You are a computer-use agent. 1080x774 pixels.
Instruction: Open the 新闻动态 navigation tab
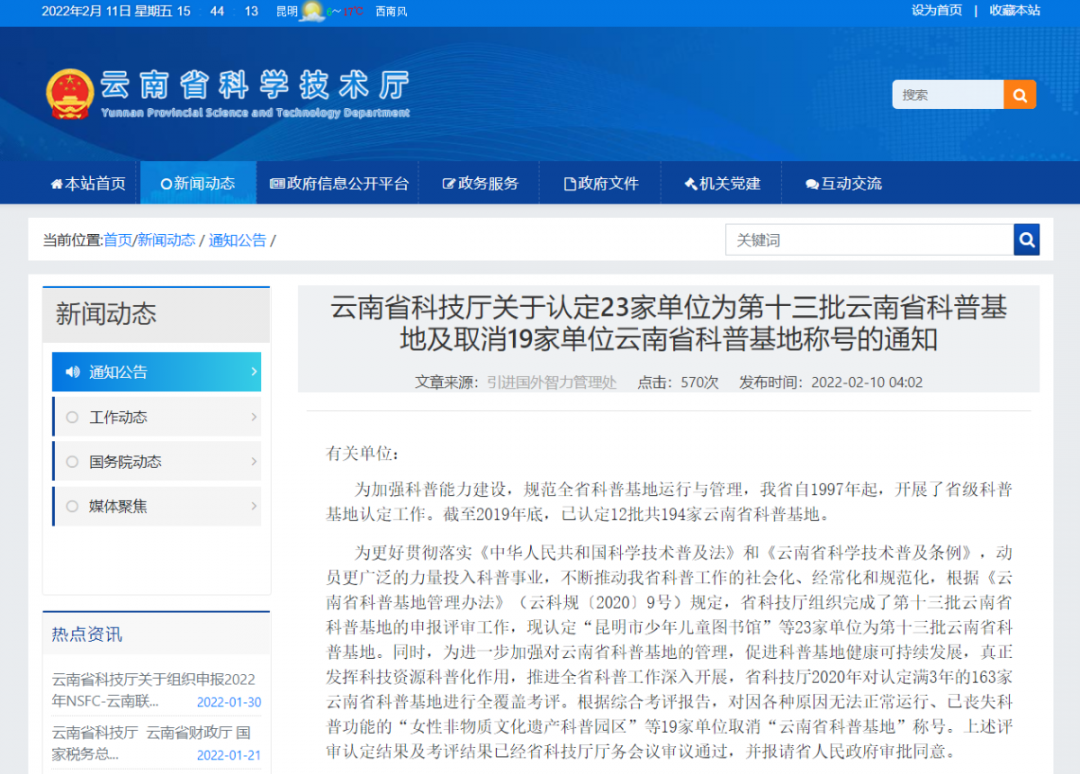tap(198, 184)
